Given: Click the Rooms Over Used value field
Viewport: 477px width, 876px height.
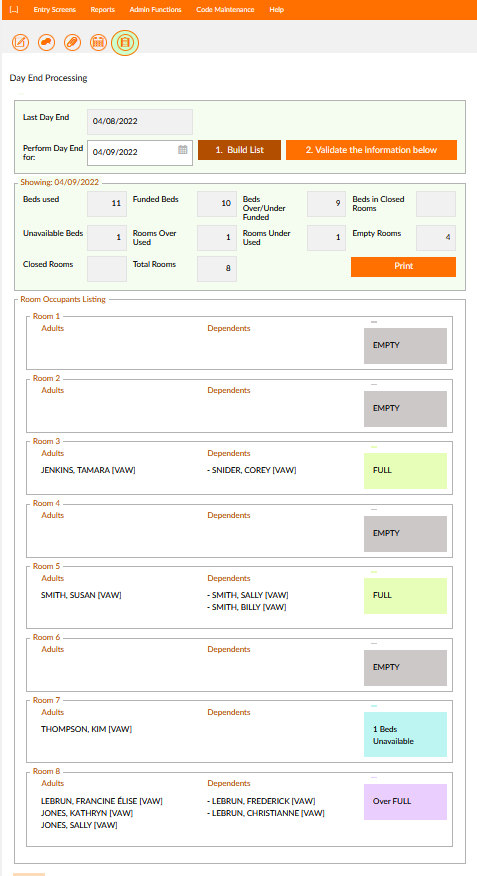Looking at the screenshot, I should (x=217, y=237).
